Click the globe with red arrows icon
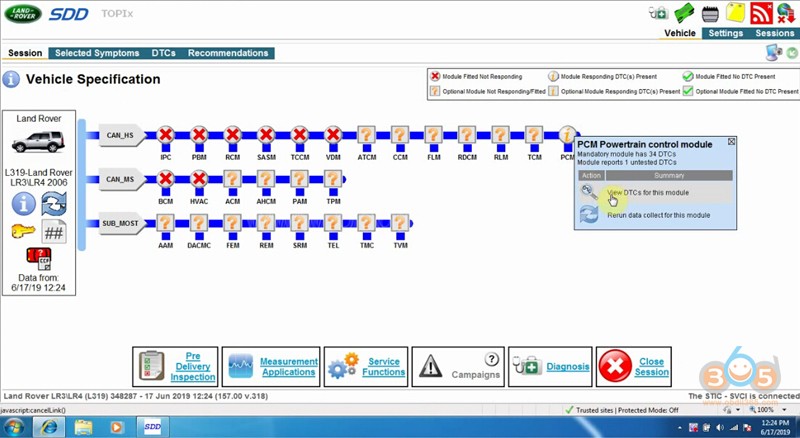 [787, 13]
